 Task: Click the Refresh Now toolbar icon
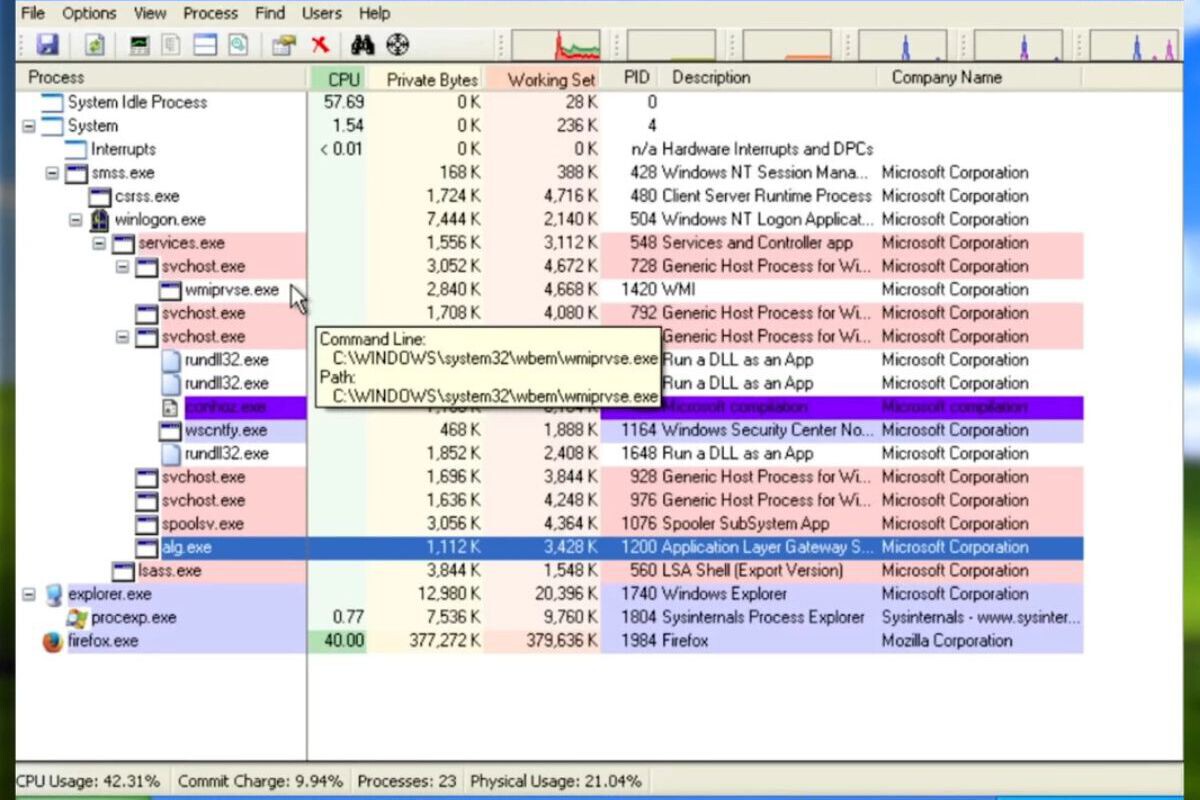click(x=95, y=44)
